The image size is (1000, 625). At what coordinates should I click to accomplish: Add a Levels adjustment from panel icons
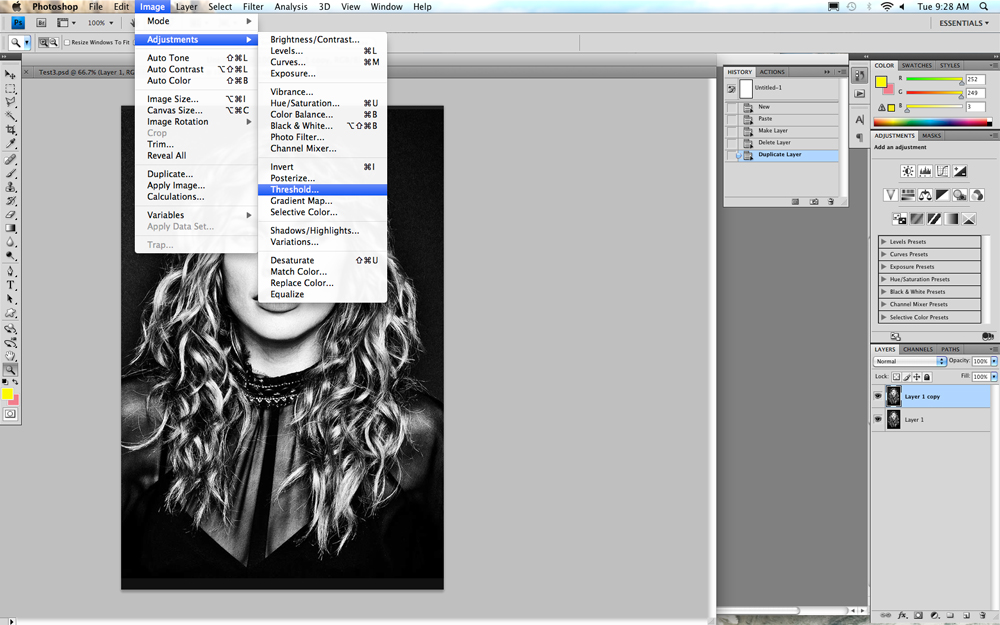click(925, 171)
